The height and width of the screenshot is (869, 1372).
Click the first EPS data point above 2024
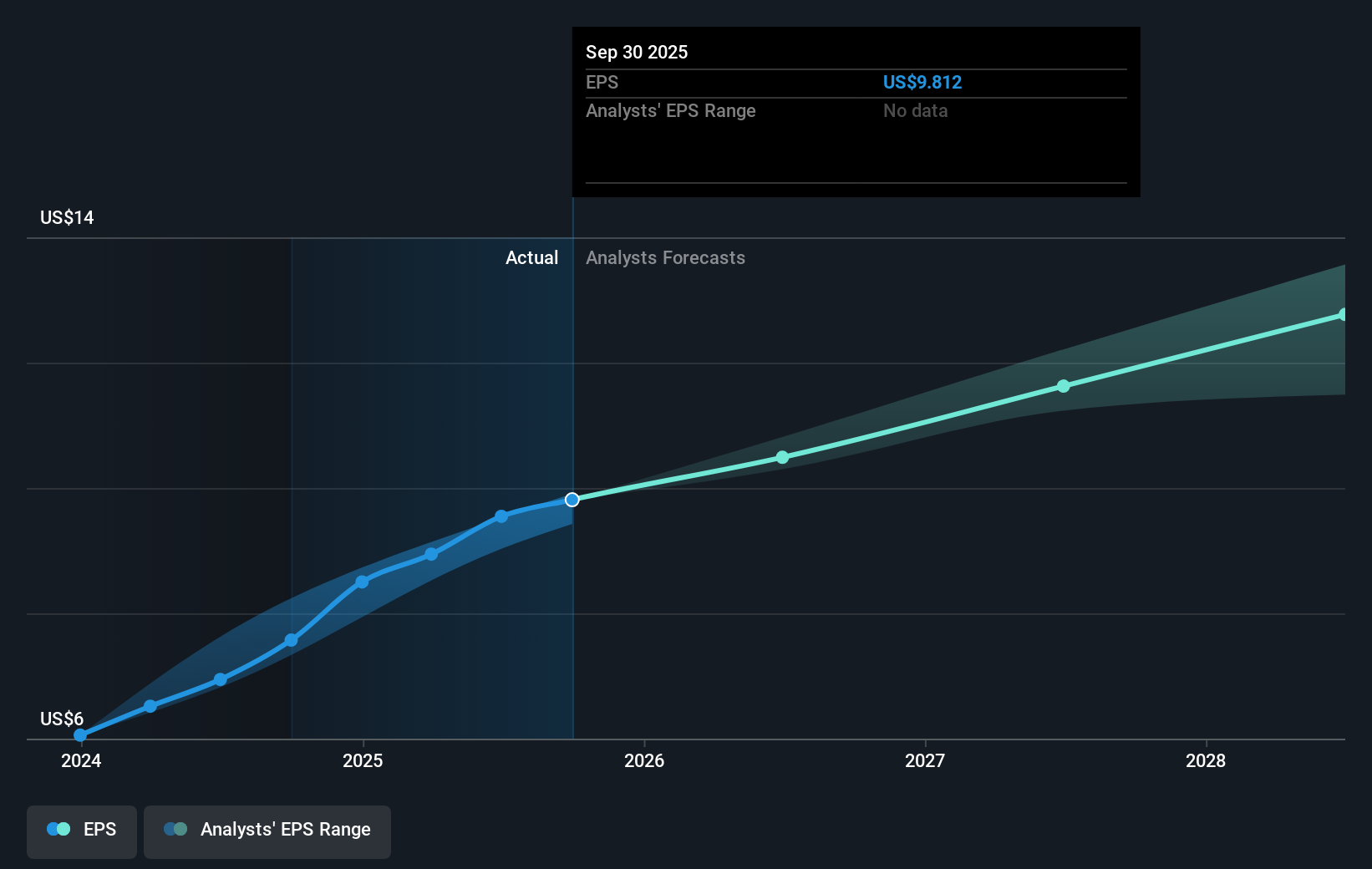click(80, 735)
